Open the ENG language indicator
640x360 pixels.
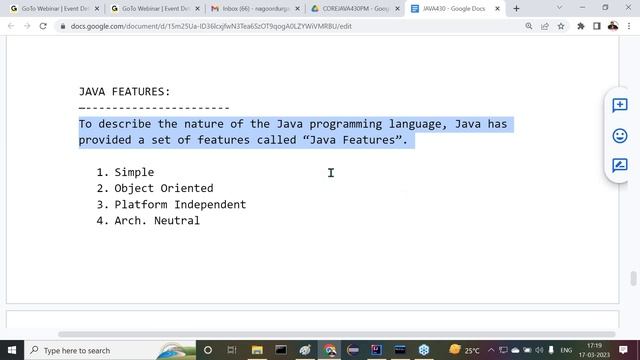(566, 350)
